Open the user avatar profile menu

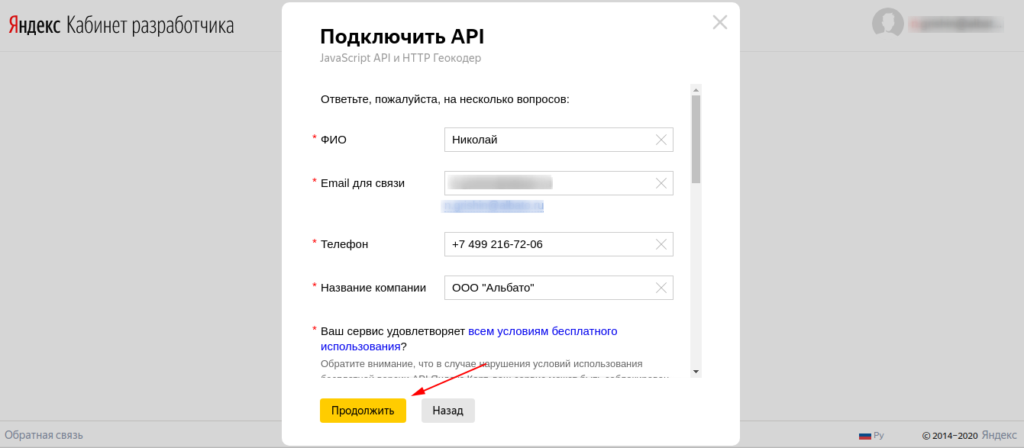tap(887, 24)
